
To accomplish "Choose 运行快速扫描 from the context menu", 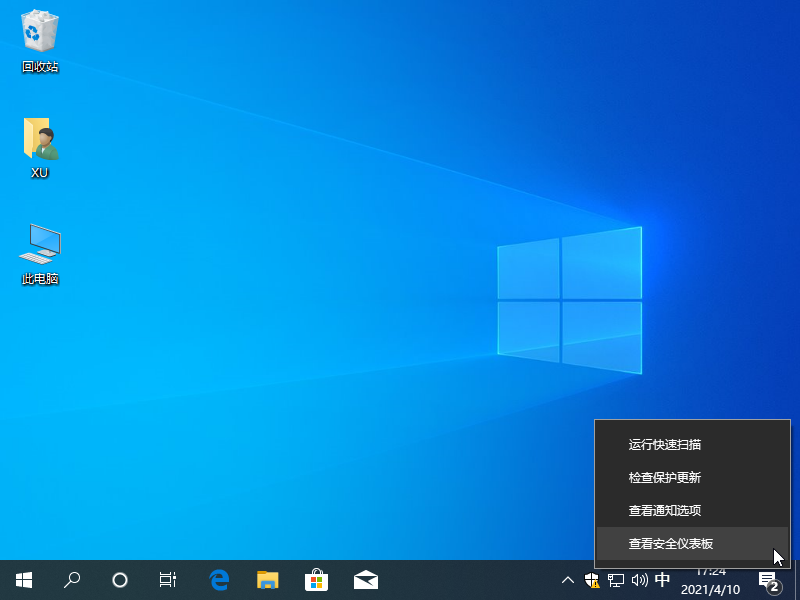I will (665, 445).
